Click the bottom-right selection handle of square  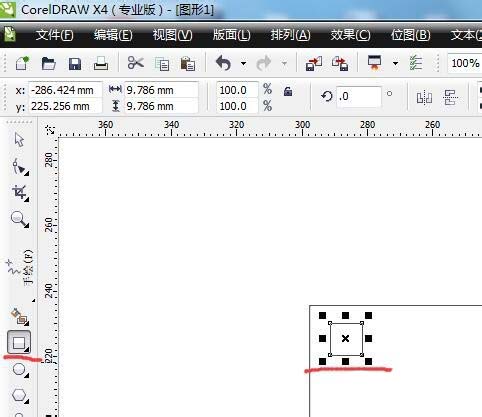coord(368,361)
